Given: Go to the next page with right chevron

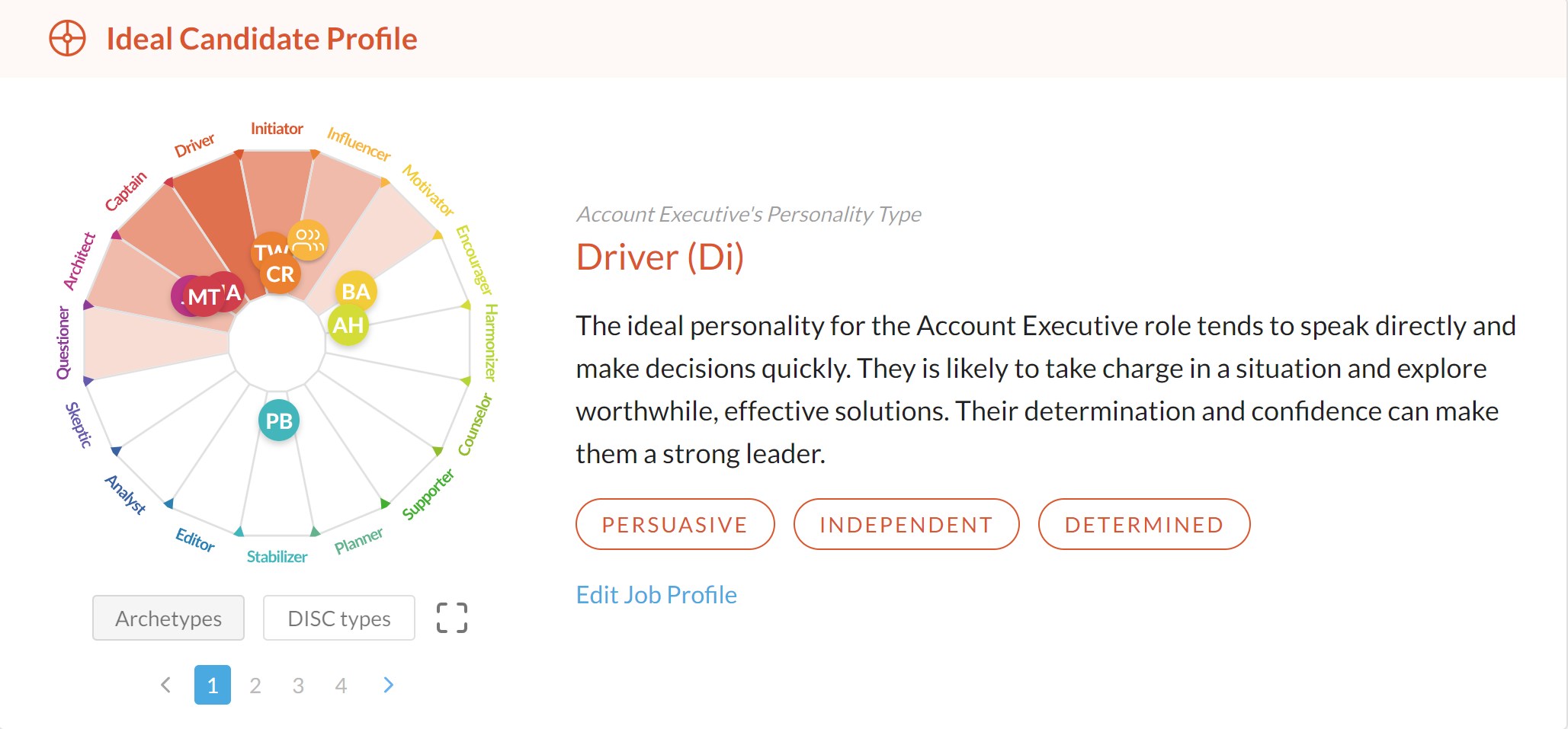Looking at the screenshot, I should coord(389,686).
